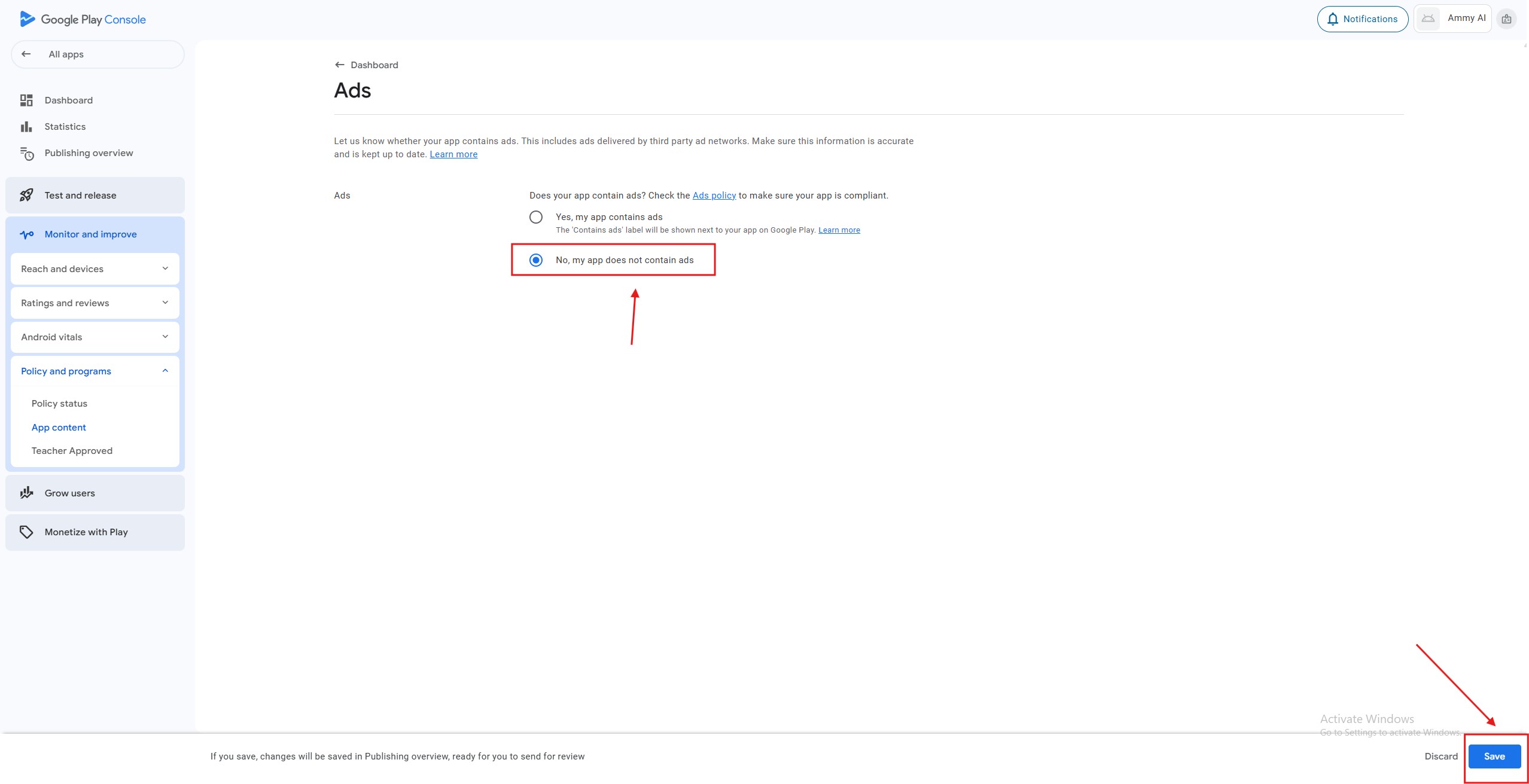The height and width of the screenshot is (784, 1529).
Task: Click the account badge icon at top right
Action: [x=1506, y=19]
